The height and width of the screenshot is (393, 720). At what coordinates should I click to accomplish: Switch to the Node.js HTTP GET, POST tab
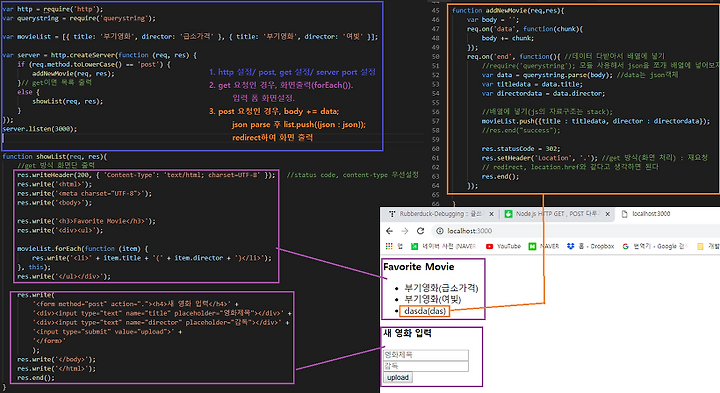tap(552, 214)
